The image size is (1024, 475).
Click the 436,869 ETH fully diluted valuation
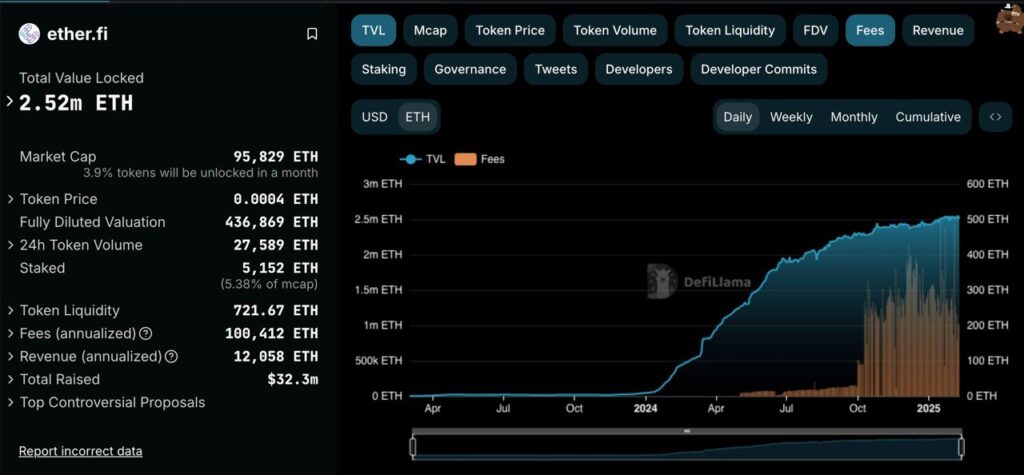[271, 222]
